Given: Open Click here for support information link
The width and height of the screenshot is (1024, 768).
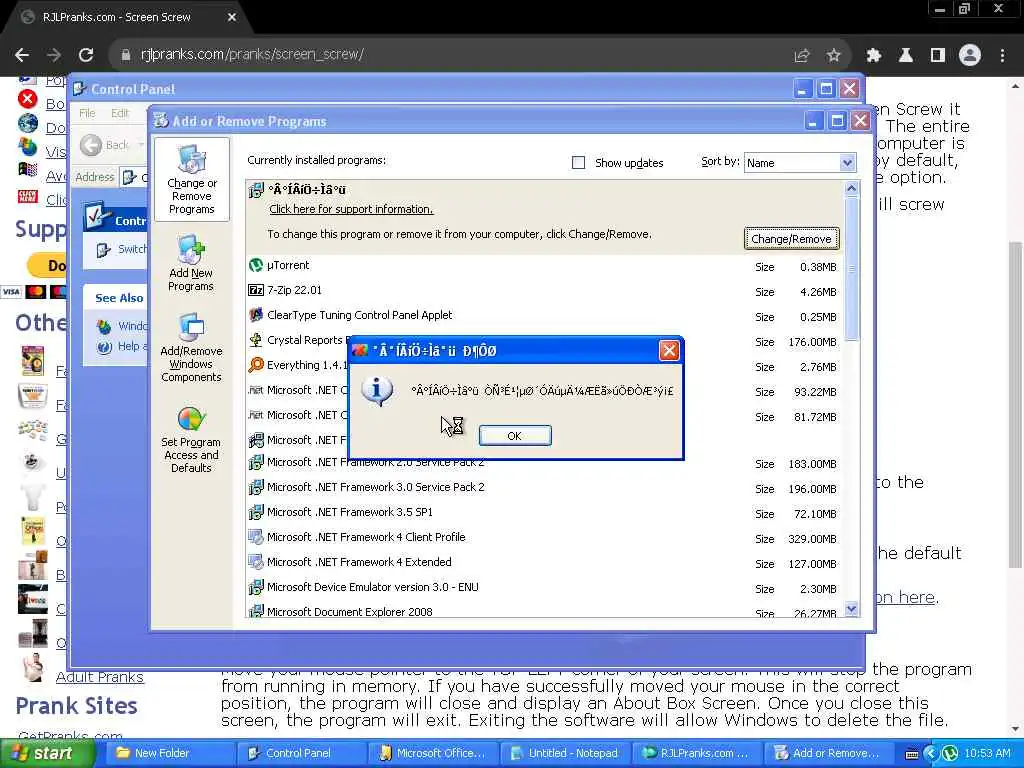Looking at the screenshot, I should (x=351, y=209).
